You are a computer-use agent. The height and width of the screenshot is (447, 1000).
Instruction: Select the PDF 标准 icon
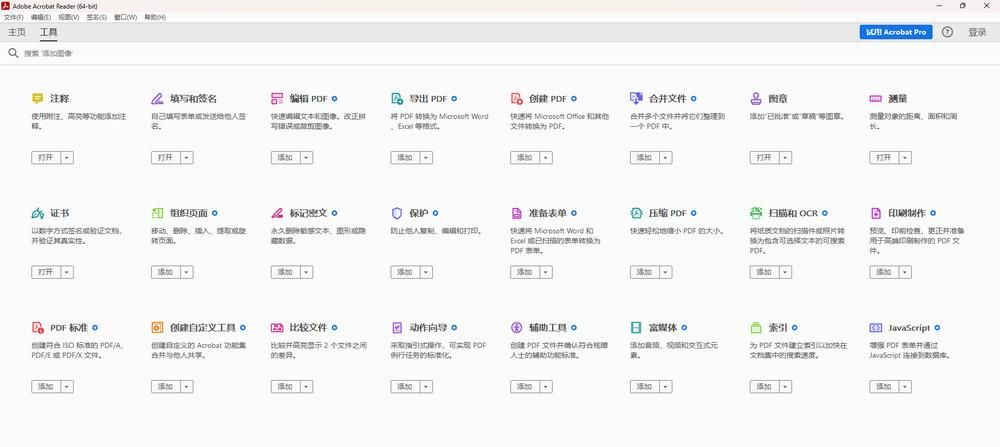pyautogui.click(x=38, y=328)
